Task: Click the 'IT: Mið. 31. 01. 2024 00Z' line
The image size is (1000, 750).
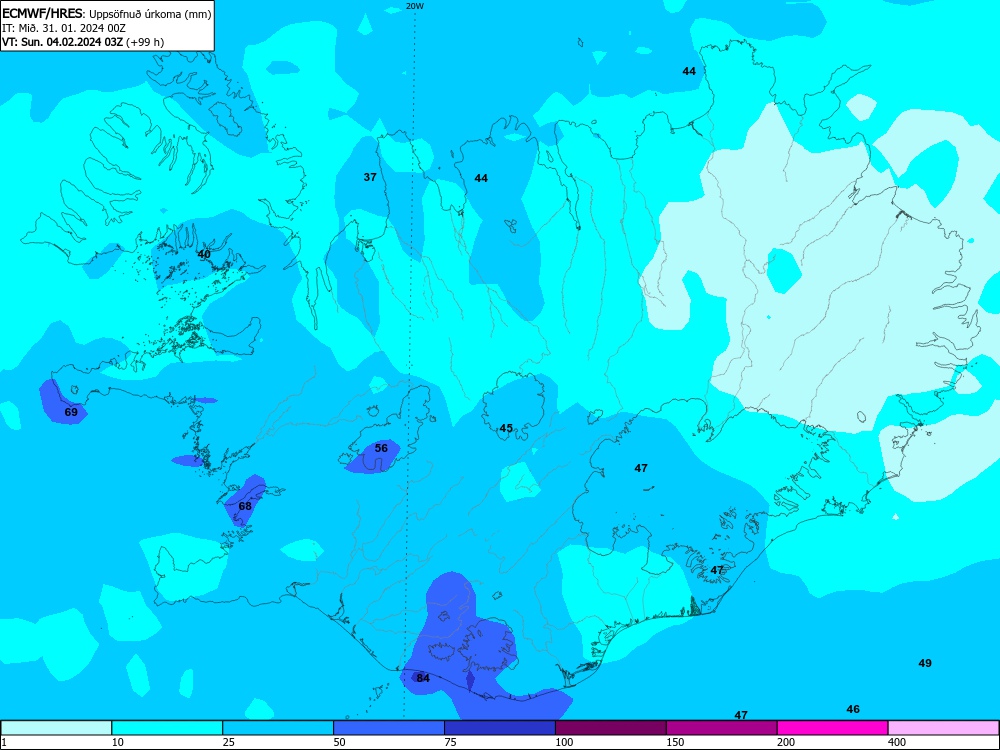Action: click(64, 28)
